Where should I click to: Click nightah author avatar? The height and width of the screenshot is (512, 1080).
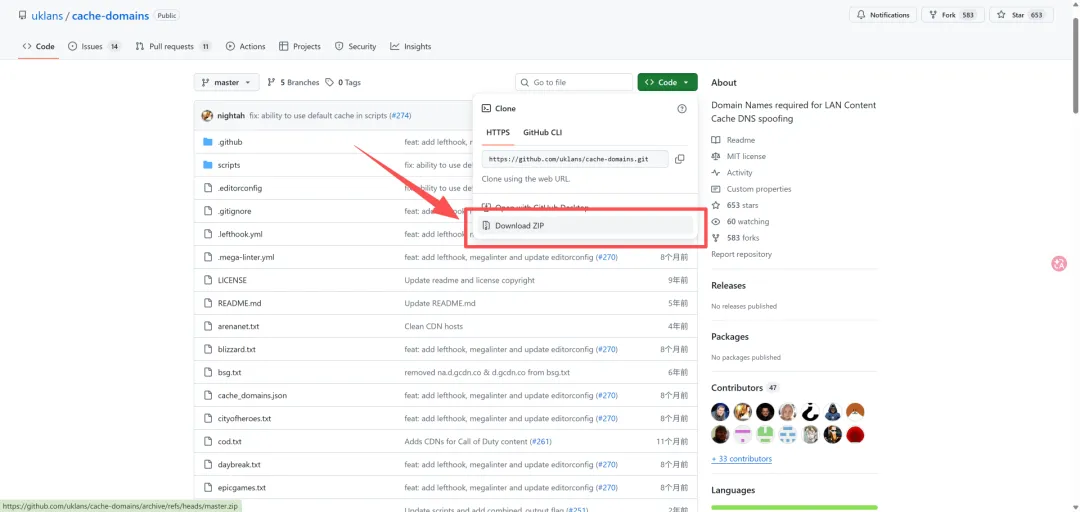[x=207, y=116]
